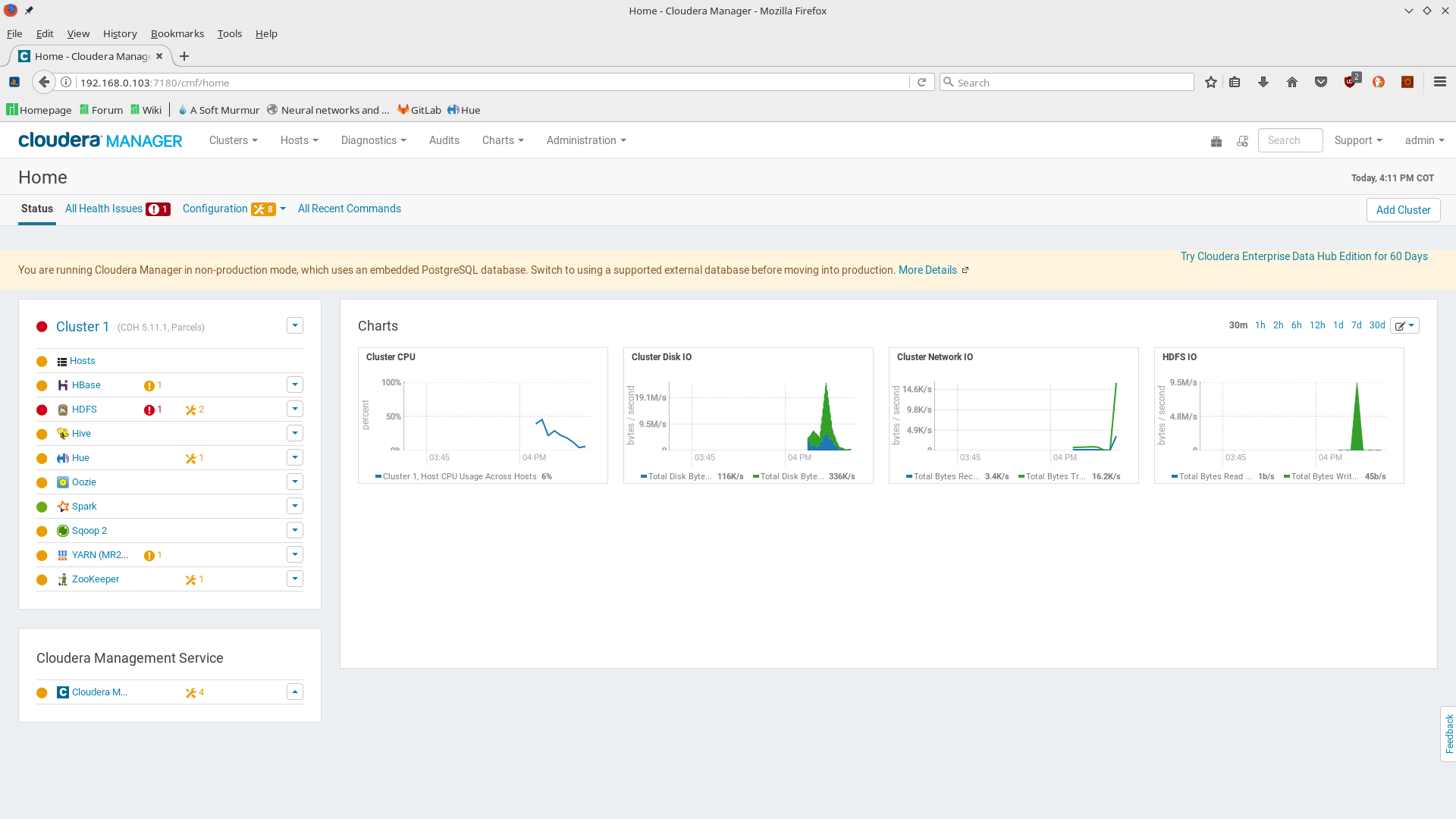
Task: Click the Cloudera Management Service icon
Action: pyautogui.click(x=63, y=692)
